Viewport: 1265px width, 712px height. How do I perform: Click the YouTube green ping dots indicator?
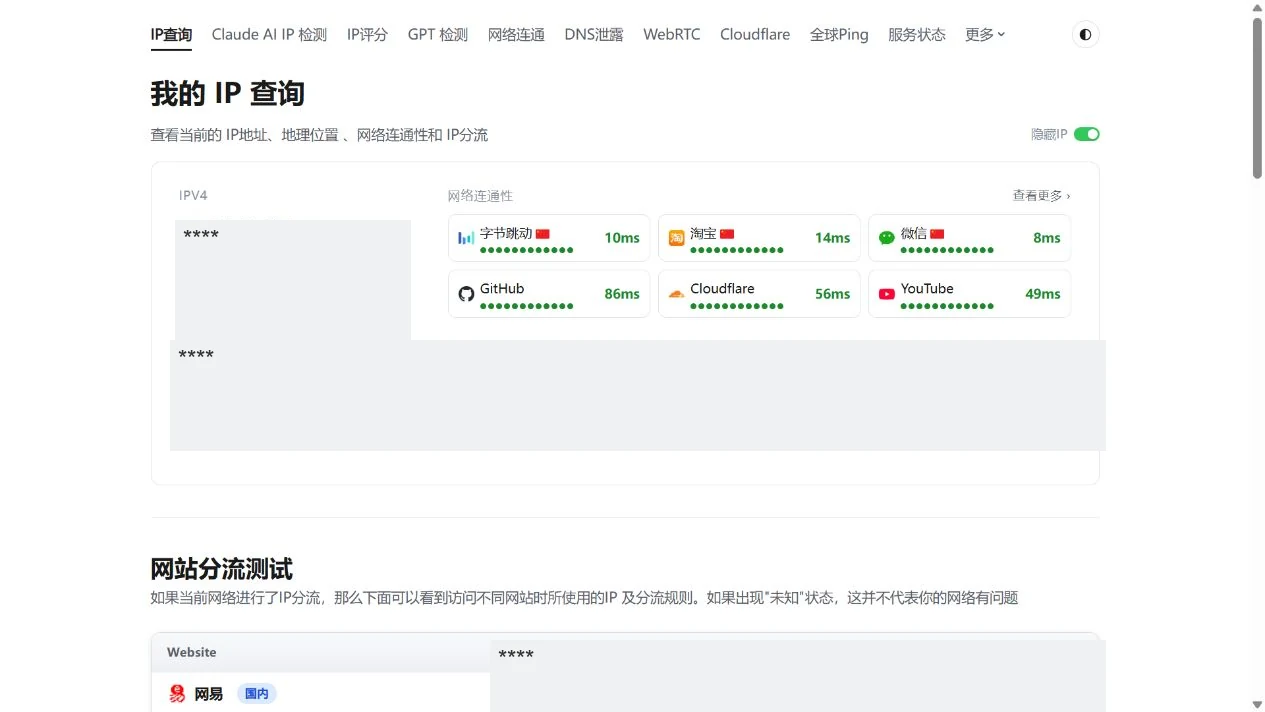pyautogui.click(x=947, y=306)
